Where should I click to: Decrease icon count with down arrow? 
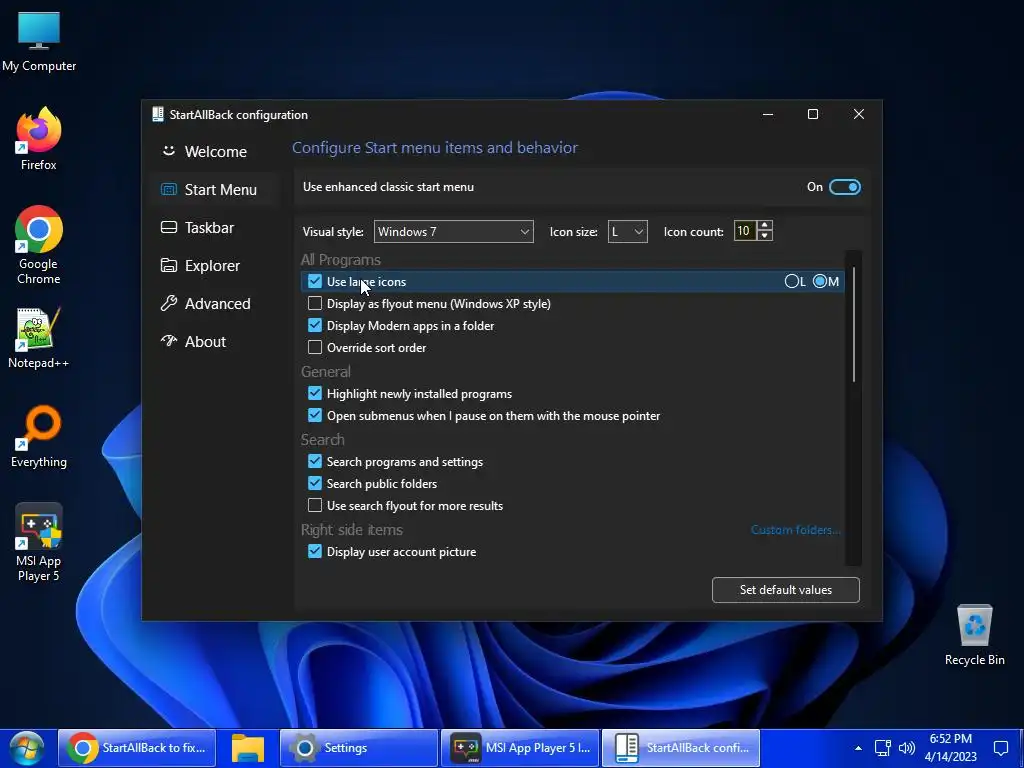point(765,236)
